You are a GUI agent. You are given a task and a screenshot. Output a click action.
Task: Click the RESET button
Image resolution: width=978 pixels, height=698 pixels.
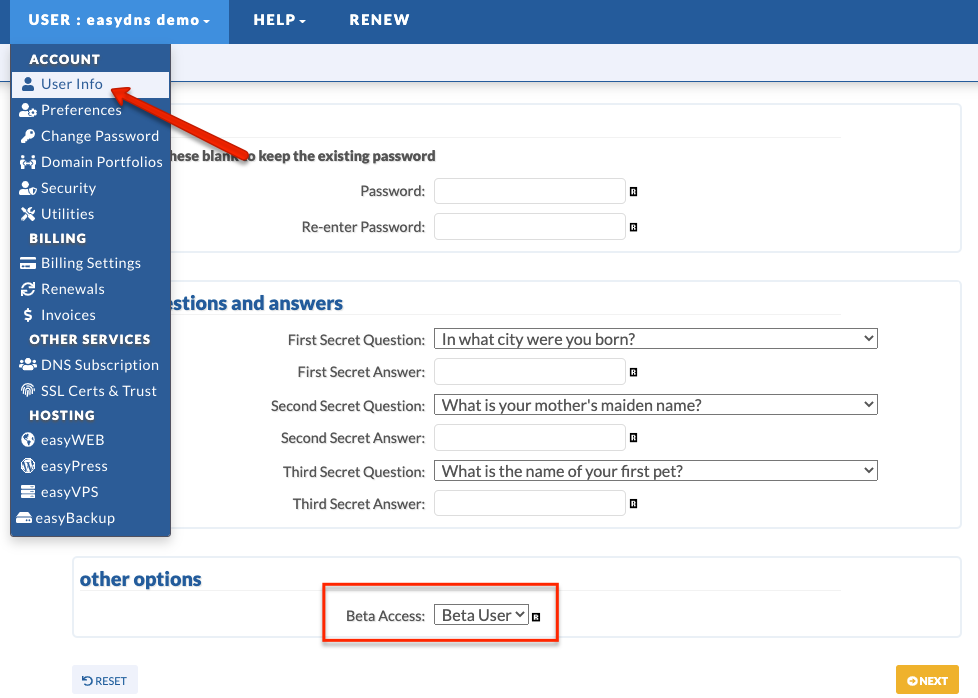[x=105, y=681]
